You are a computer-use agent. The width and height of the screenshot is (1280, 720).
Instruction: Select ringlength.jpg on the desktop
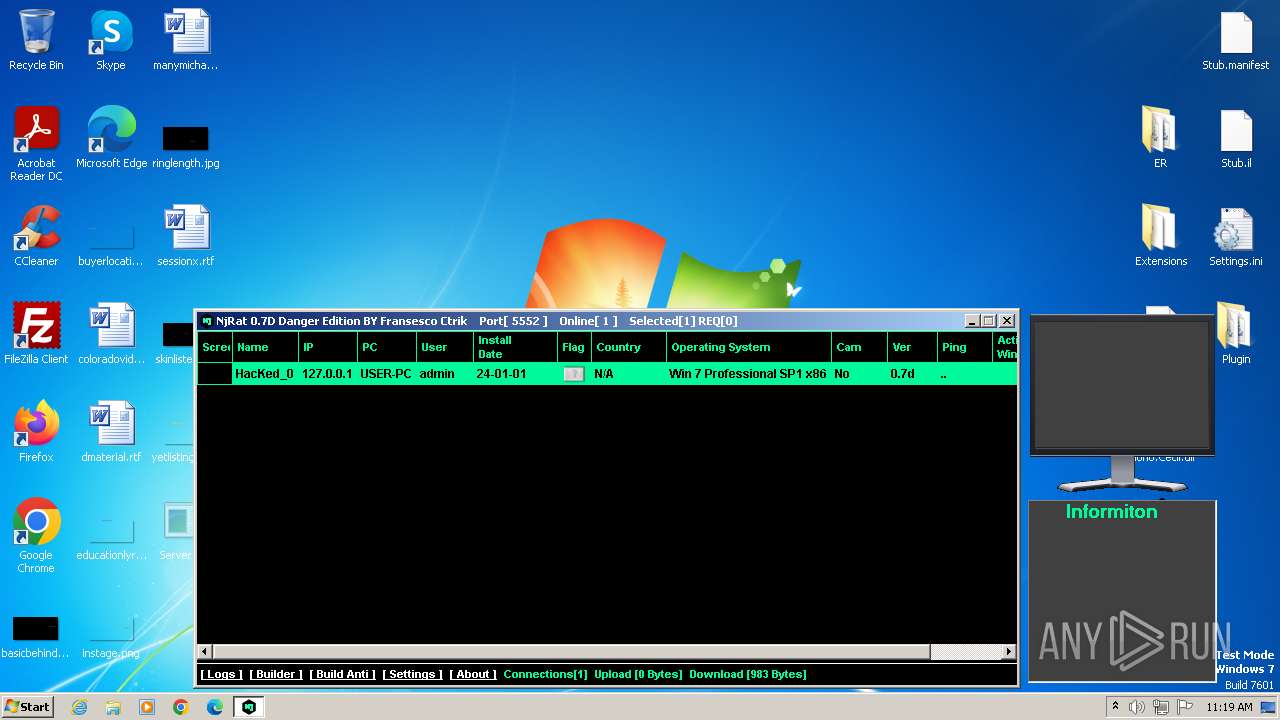click(185, 145)
